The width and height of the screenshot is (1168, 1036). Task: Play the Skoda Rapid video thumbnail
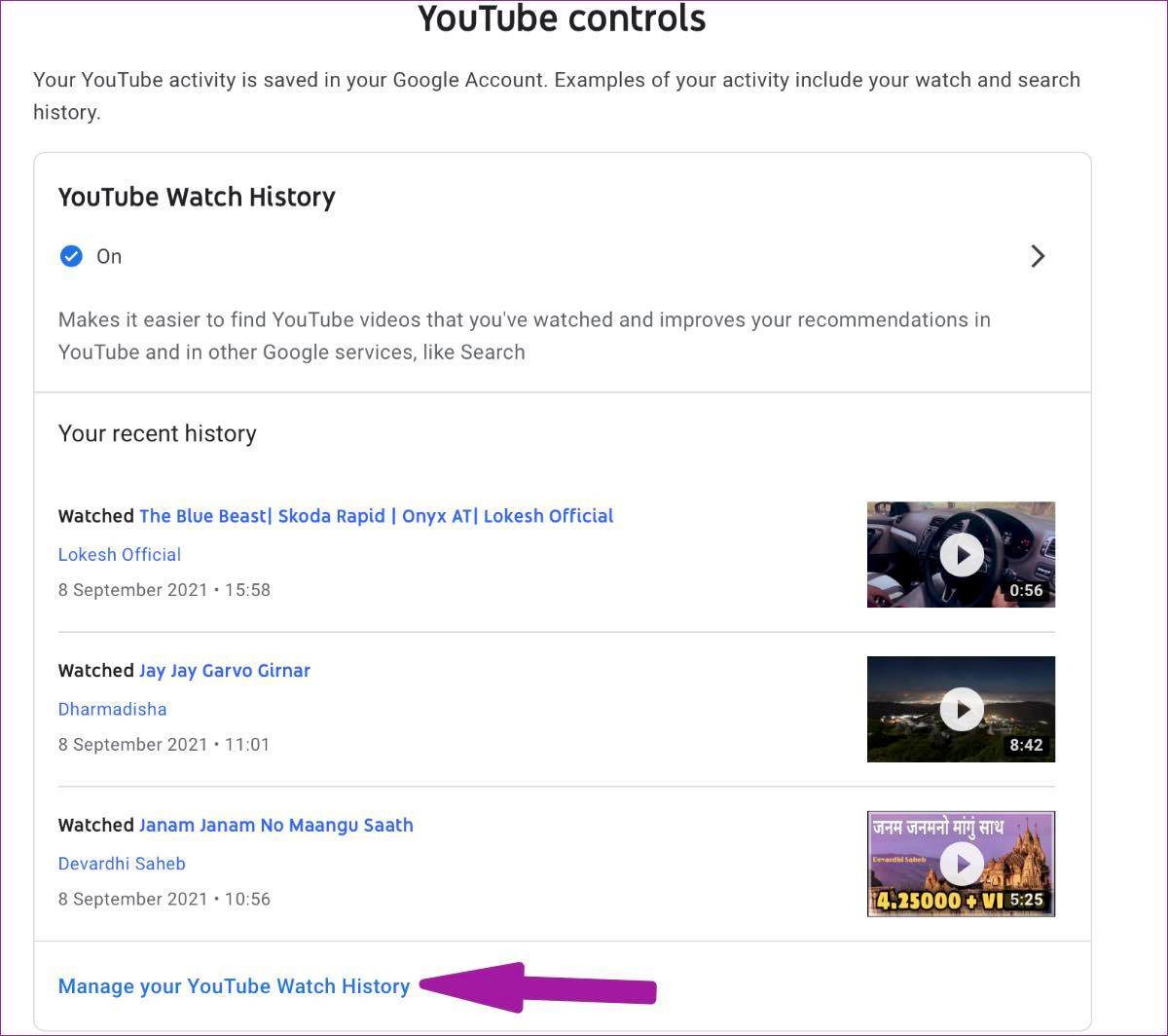[961, 554]
